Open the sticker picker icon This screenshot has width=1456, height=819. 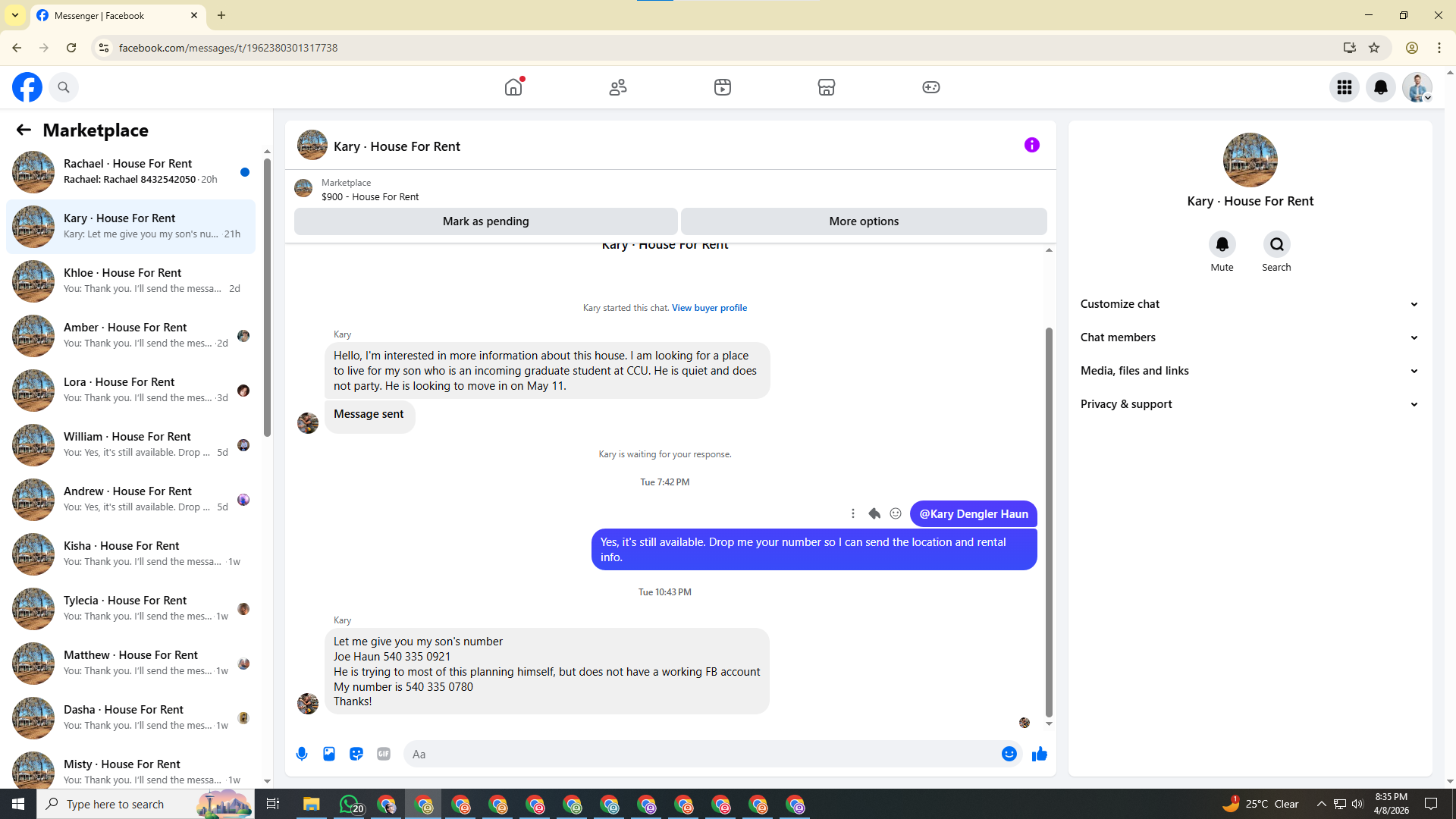pos(356,754)
